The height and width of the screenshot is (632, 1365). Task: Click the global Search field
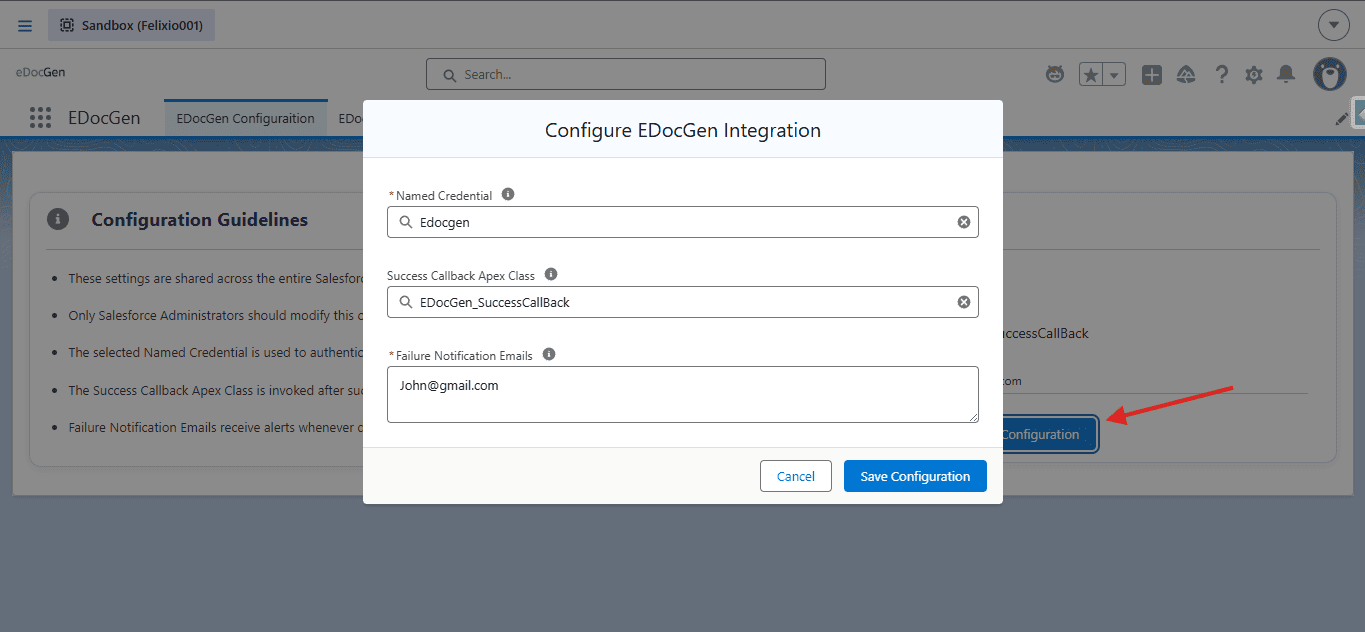coord(626,74)
